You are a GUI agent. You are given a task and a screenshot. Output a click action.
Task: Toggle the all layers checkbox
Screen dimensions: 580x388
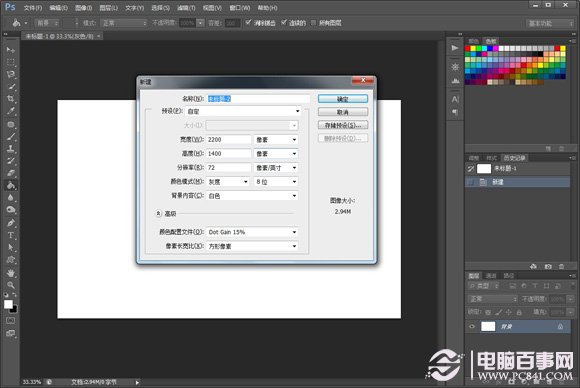[x=314, y=23]
